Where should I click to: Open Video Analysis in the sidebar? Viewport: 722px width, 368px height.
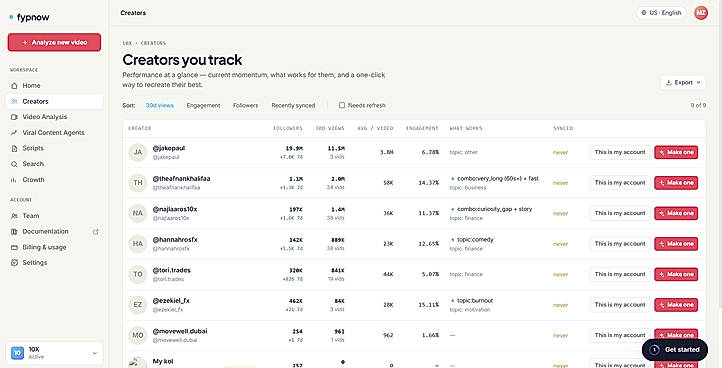[54, 117]
